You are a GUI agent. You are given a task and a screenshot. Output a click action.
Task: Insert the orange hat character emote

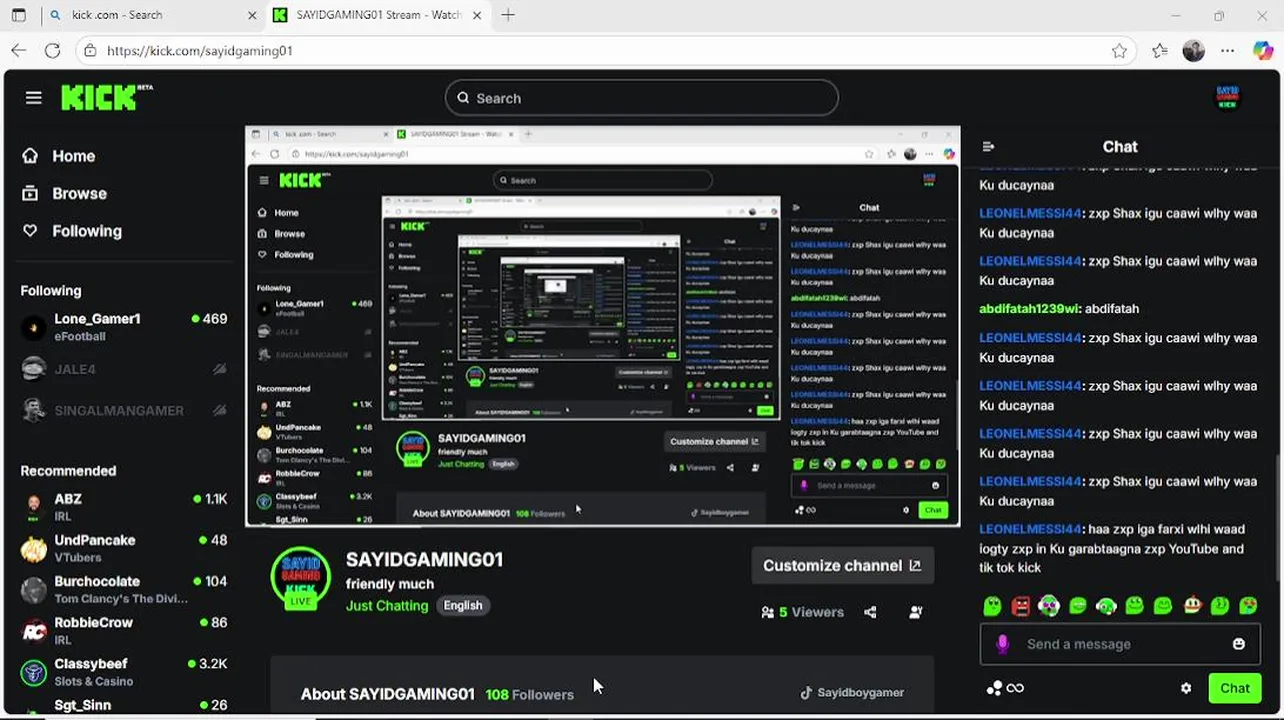1192,605
